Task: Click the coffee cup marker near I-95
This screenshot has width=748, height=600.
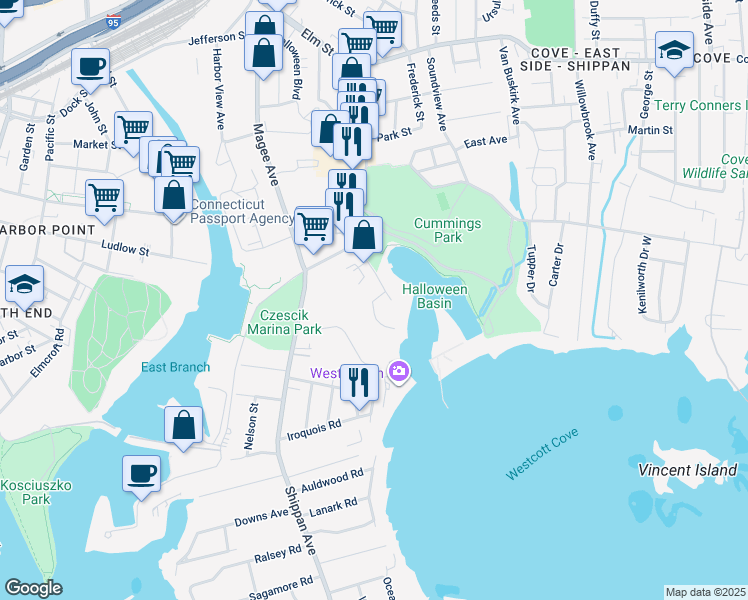Action: click(x=91, y=68)
